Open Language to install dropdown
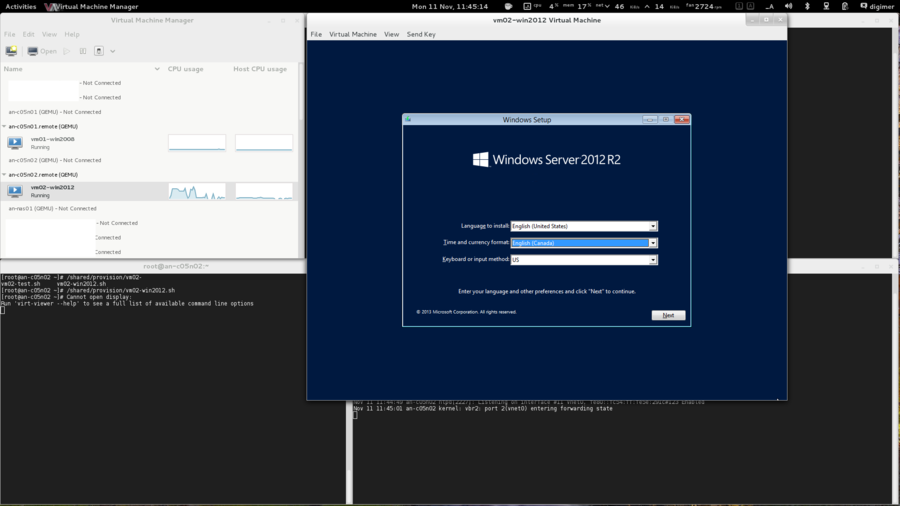This screenshot has height=506, width=900. pos(653,226)
